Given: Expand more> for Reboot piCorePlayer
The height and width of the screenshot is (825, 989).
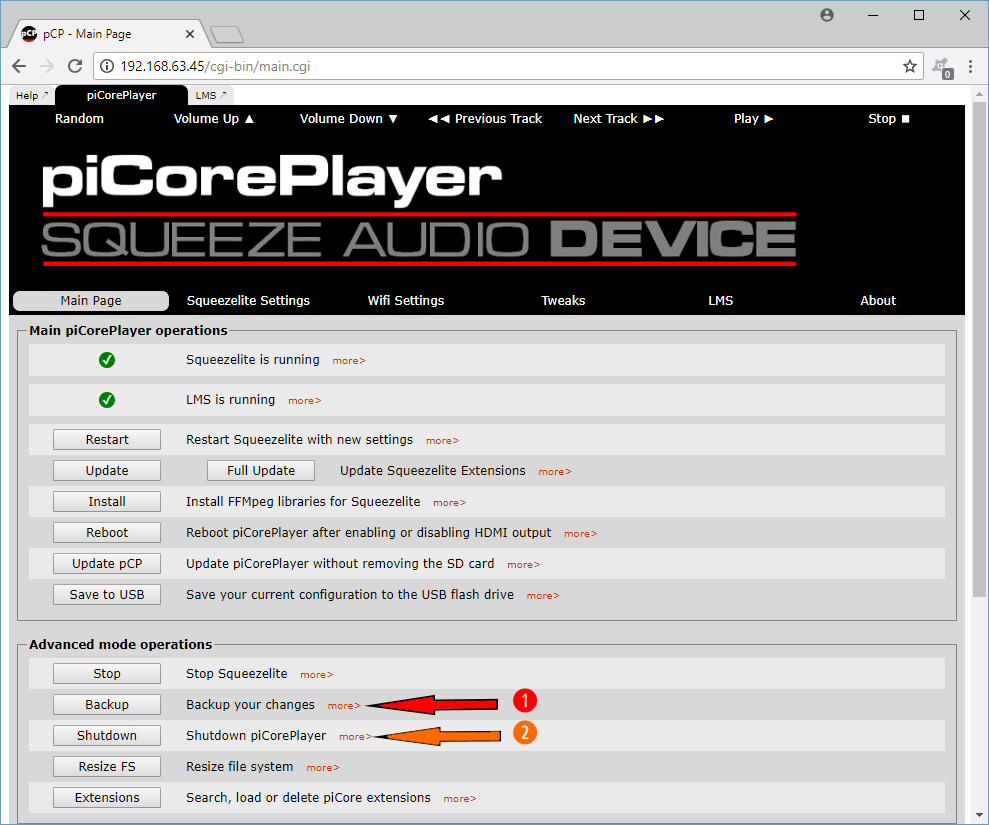Looking at the screenshot, I should coord(580,534).
